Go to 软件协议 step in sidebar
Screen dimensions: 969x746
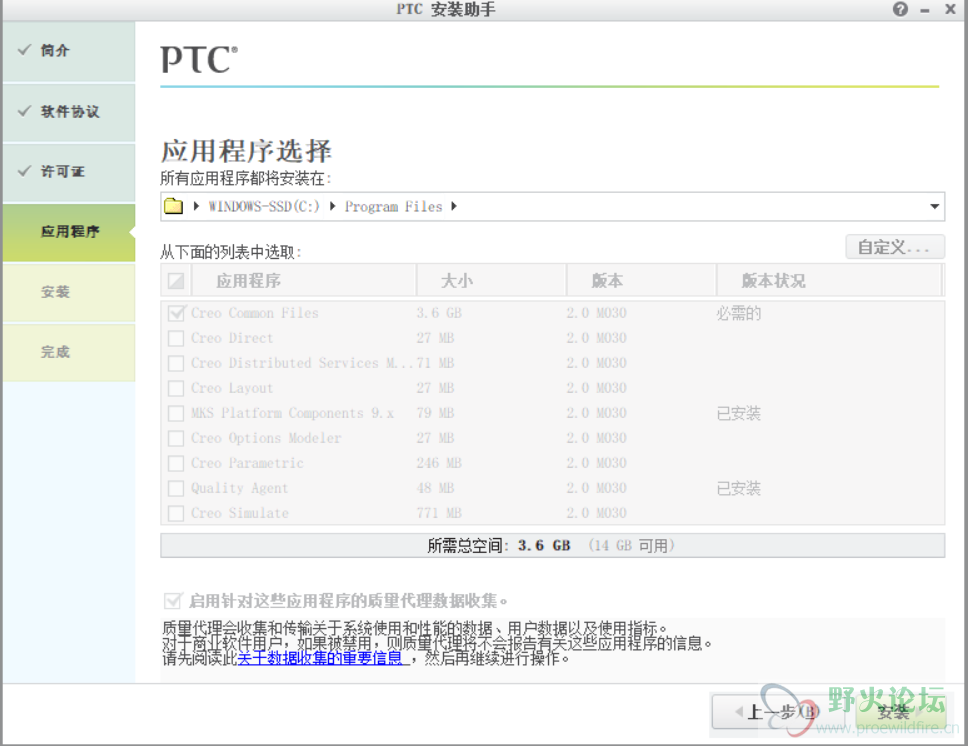click(69, 112)
